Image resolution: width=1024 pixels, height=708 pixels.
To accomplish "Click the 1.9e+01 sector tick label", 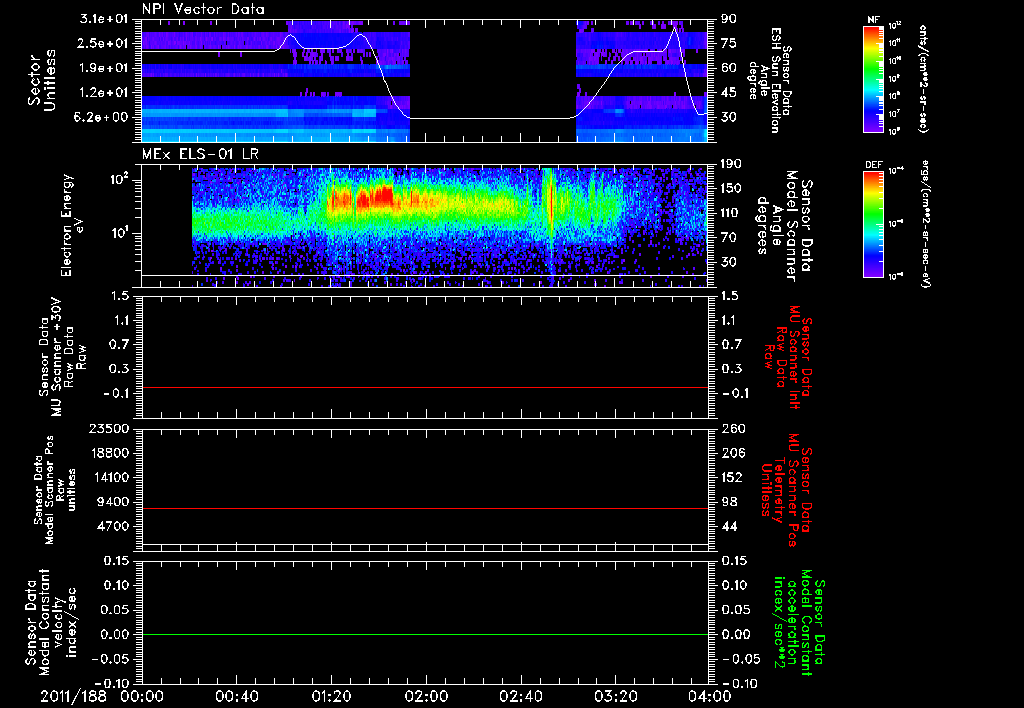I will 103,68.
